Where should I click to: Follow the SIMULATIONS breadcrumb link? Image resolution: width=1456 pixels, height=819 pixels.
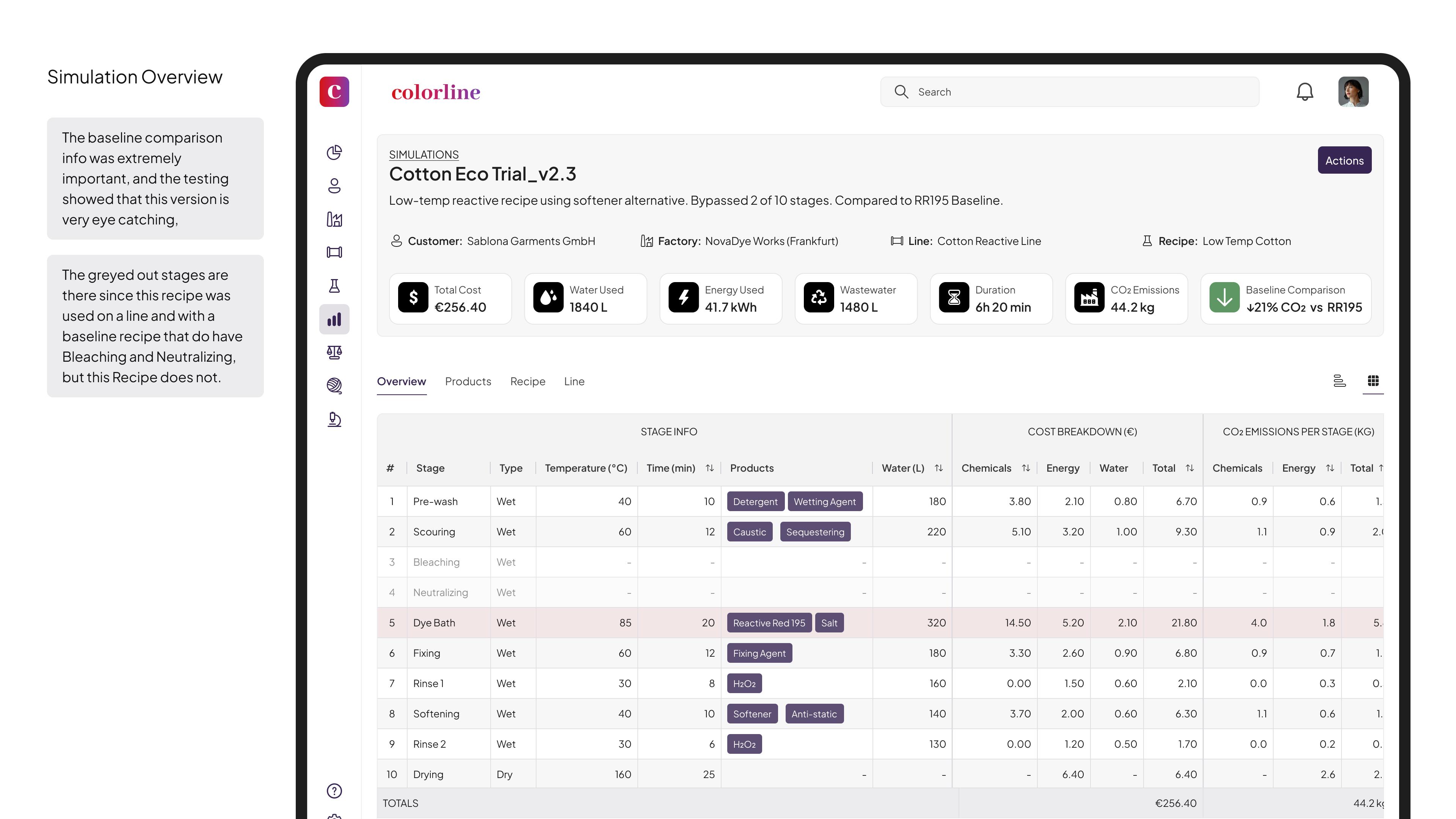424,154
